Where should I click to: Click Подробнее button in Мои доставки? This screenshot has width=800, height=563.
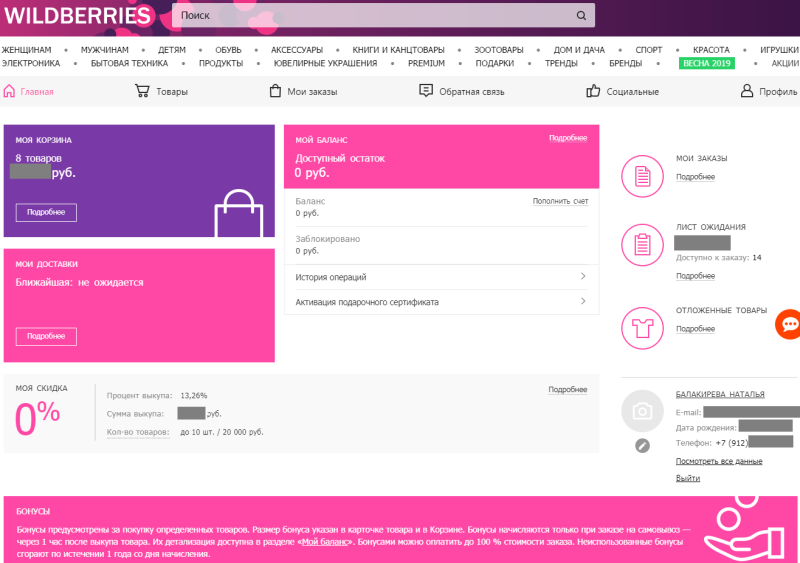click(x=46, y=336)
